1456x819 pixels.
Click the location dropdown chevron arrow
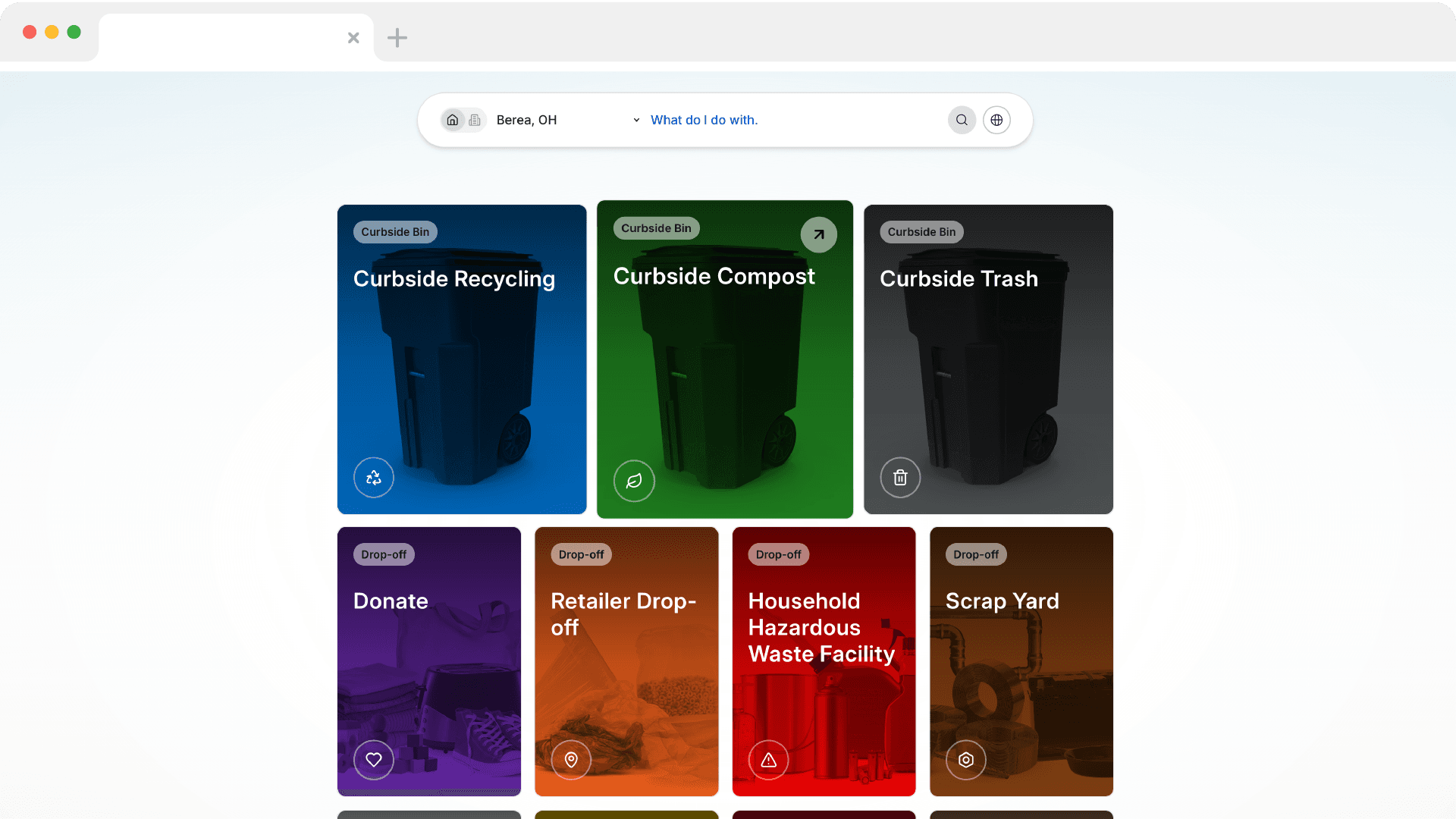coord(636,120)
